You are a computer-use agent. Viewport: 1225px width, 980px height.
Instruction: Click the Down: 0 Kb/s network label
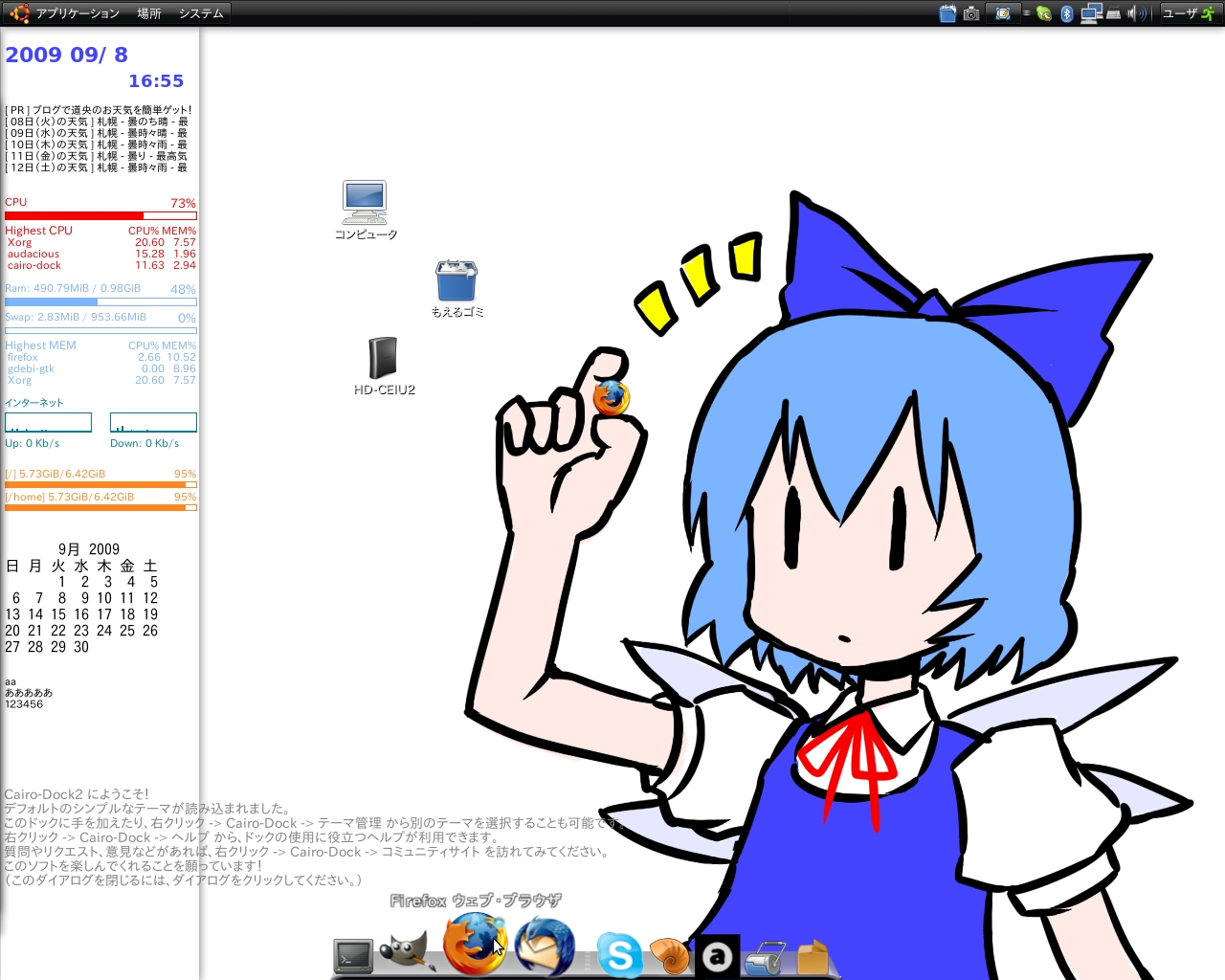145,444
